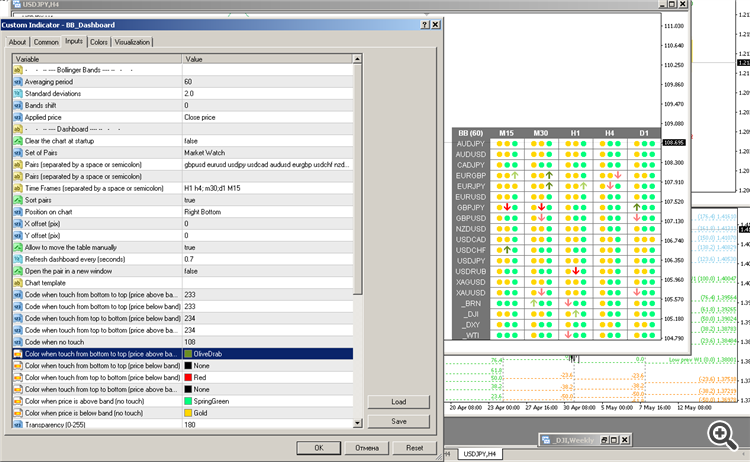
Task: Click icon beside Transparency row
Action: point(18,425)
